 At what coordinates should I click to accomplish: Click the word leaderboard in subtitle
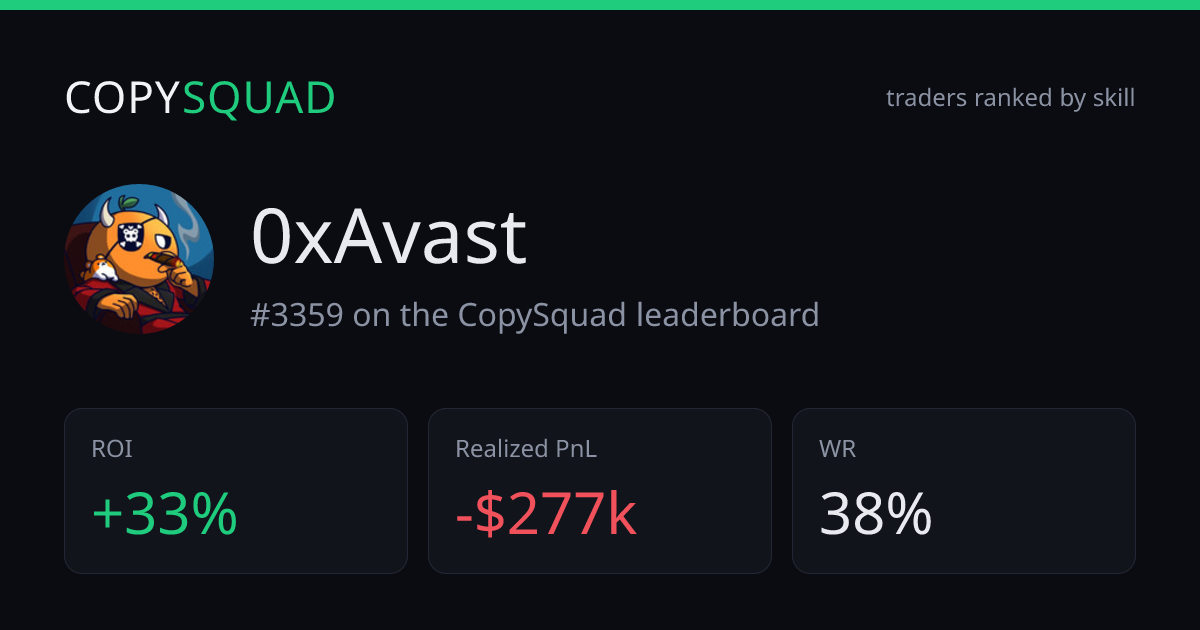click(x=728, y=315)
